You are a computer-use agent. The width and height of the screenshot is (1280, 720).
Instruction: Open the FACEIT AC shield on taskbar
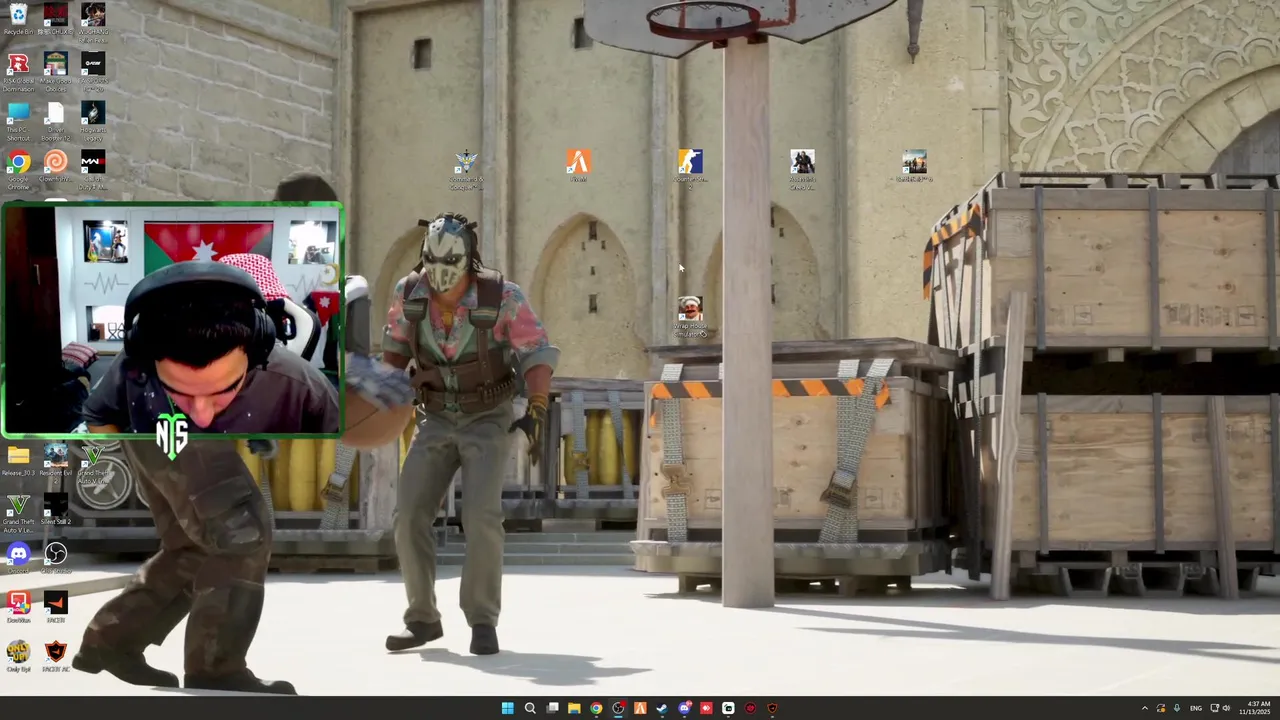(772, 708)
